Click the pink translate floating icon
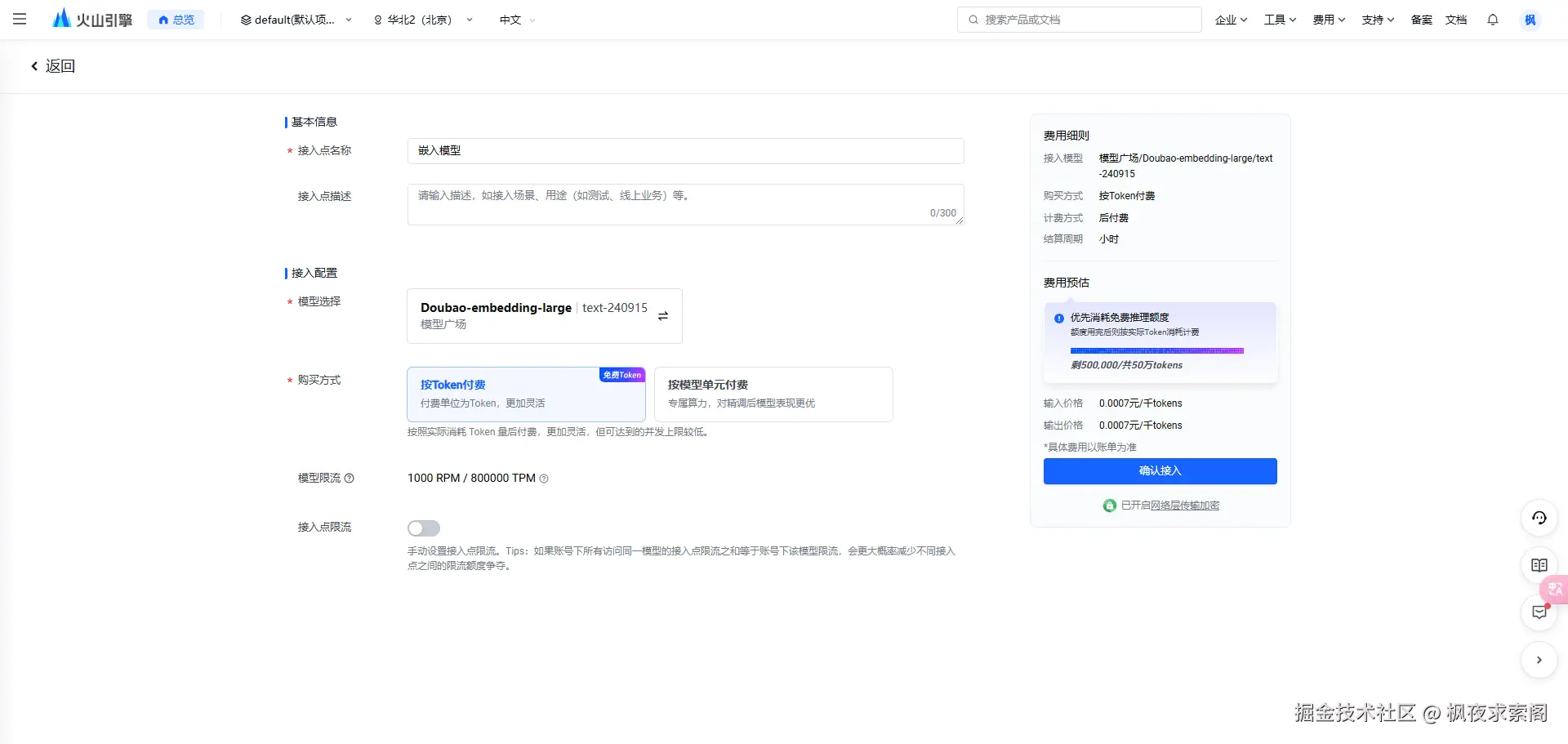1568x744 pixels. (1555, 589)
